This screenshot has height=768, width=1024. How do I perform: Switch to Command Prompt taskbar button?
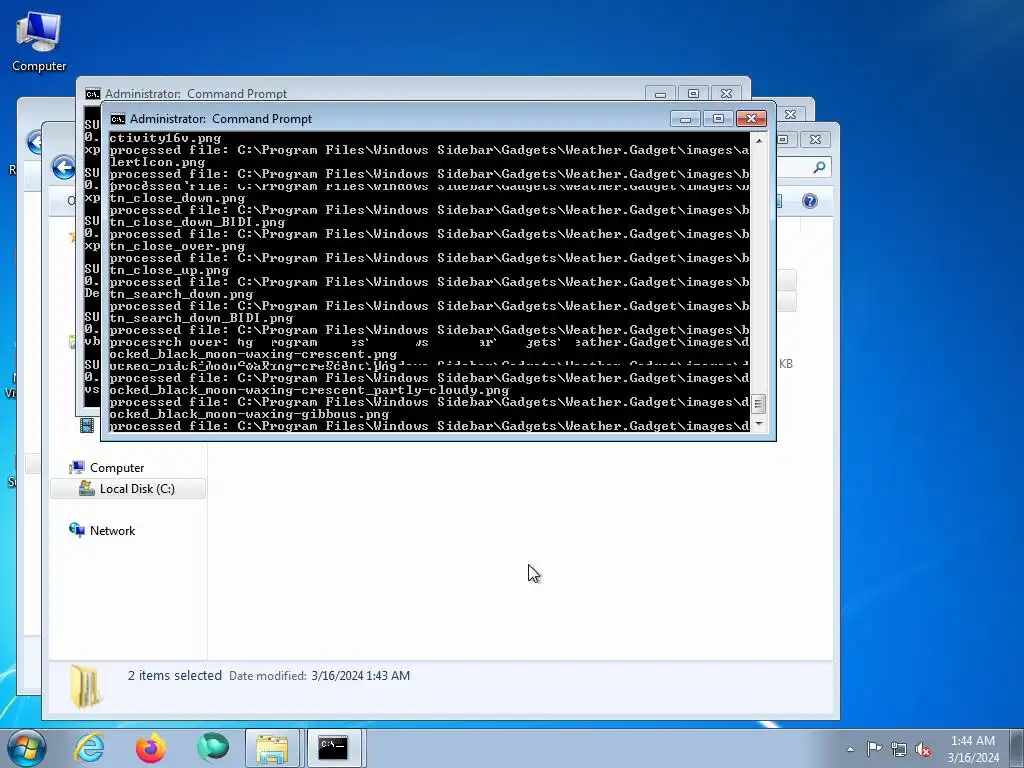(x=334, y=748)
